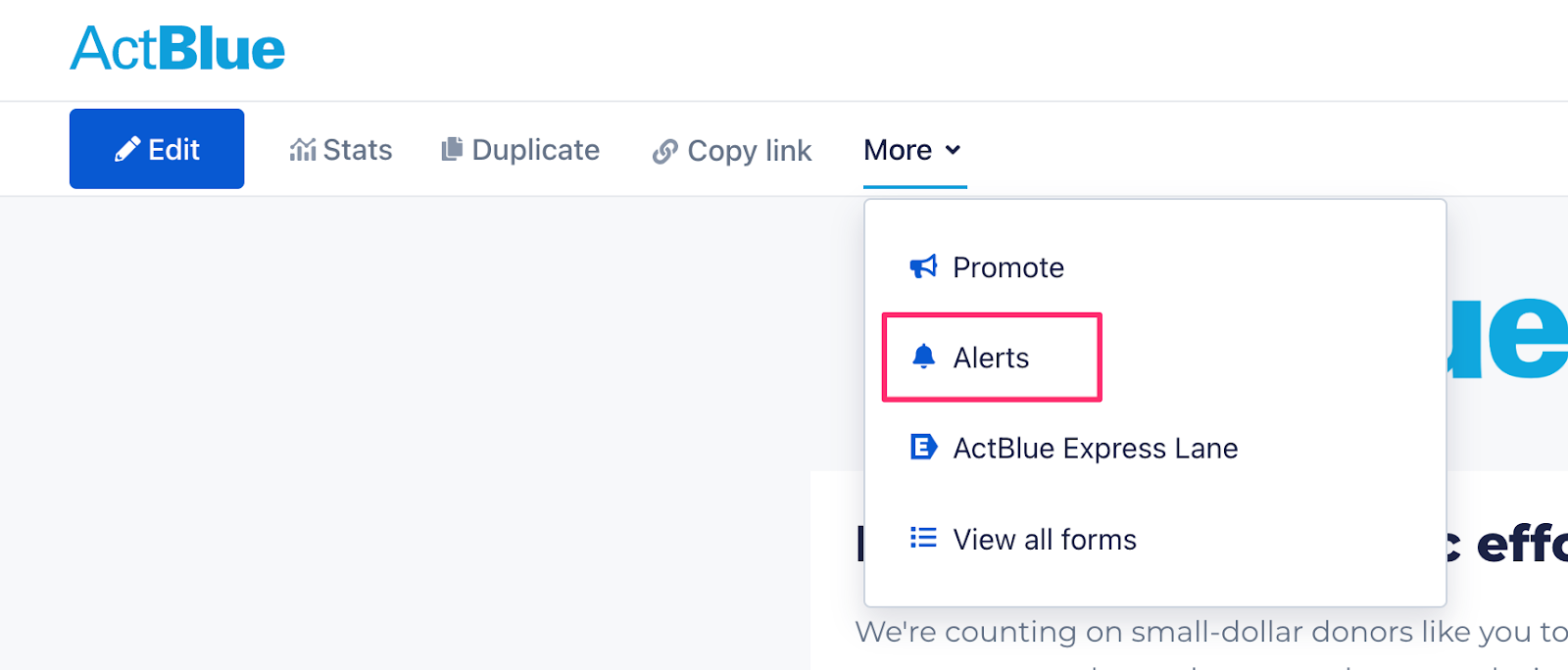The width and height of the screenshot is (1568, 670).
Task: Click the bar chart icon beside Stats
Action: click(303, 149)
